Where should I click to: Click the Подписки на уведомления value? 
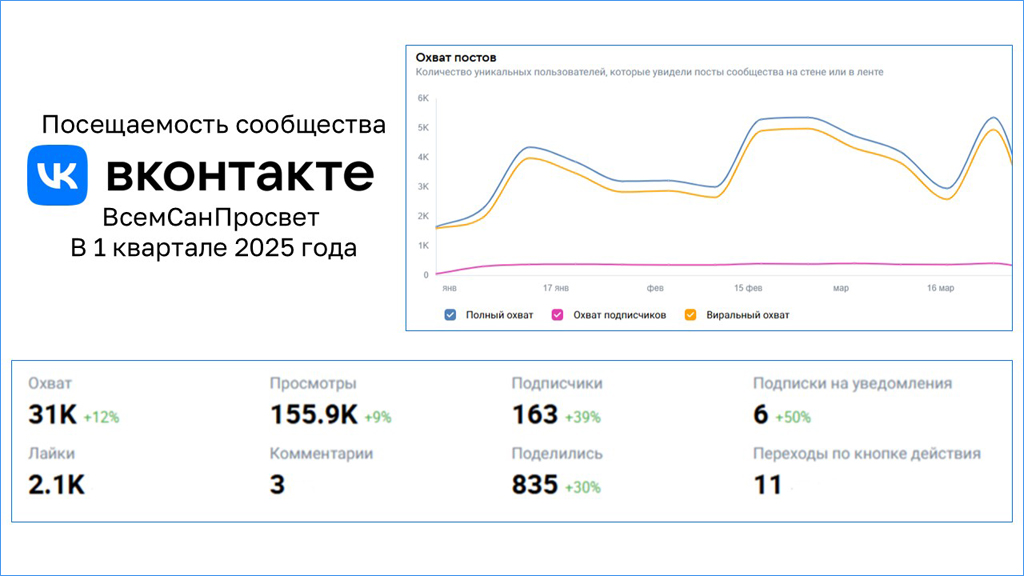pos(761,415)
